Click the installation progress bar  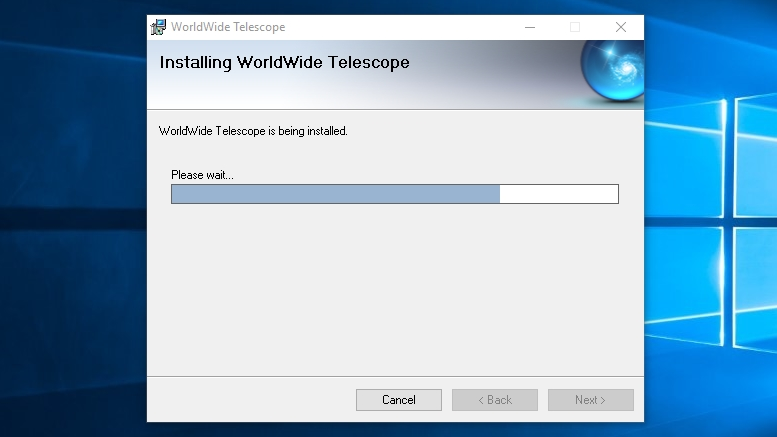pos(395,194)
